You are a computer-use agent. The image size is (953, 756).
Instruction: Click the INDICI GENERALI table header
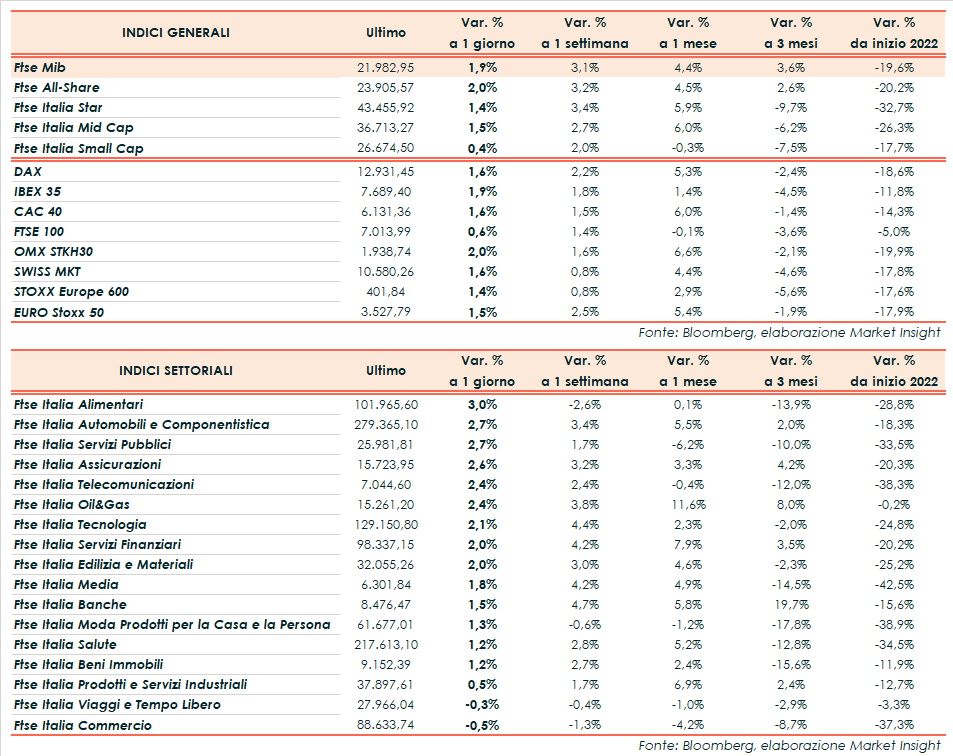coord(176,32)
